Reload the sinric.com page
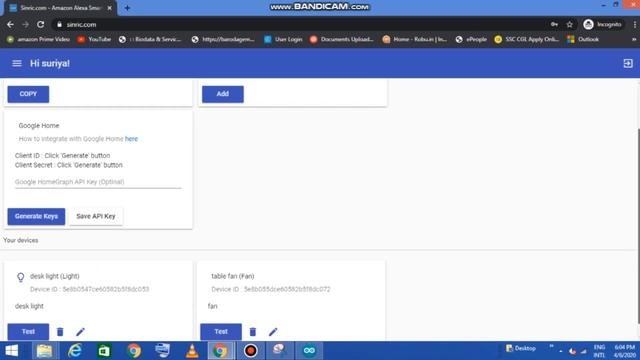Image resolution: width=640 pixels, height=360 pixels. pyautogui.click(x=40, y=24)
